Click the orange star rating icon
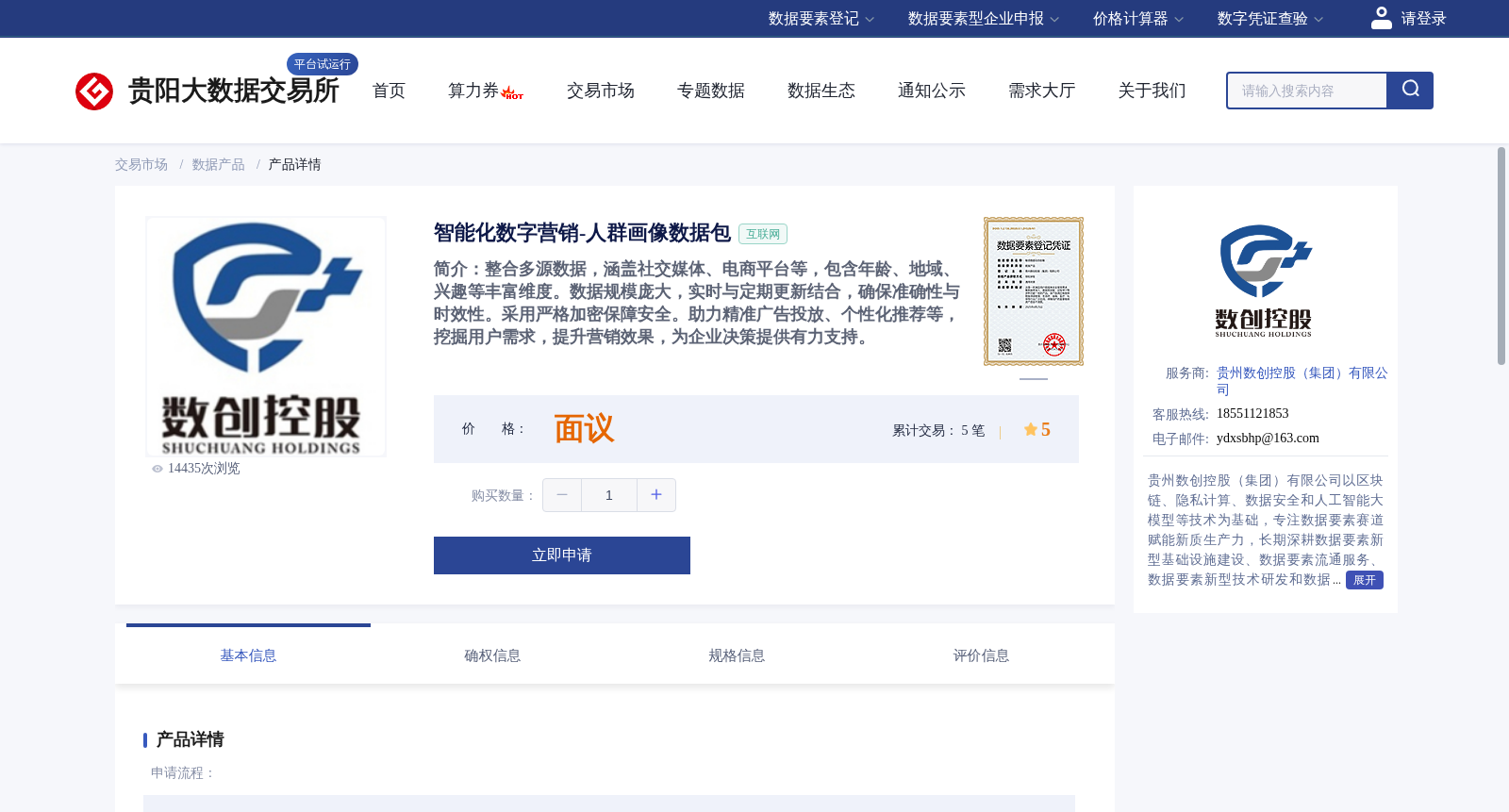This screenshot has height=812, width=1509. tap(1031, 429)
